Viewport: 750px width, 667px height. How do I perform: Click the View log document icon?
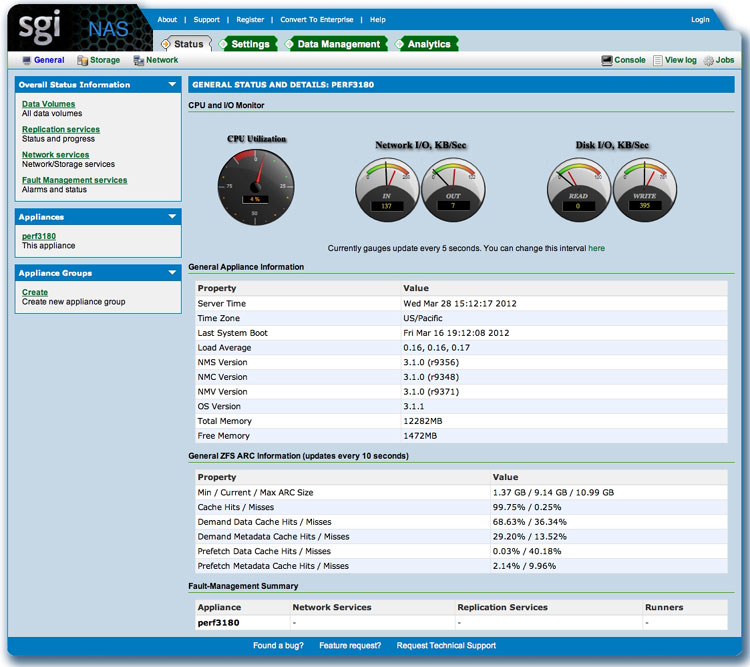[658, 60]
